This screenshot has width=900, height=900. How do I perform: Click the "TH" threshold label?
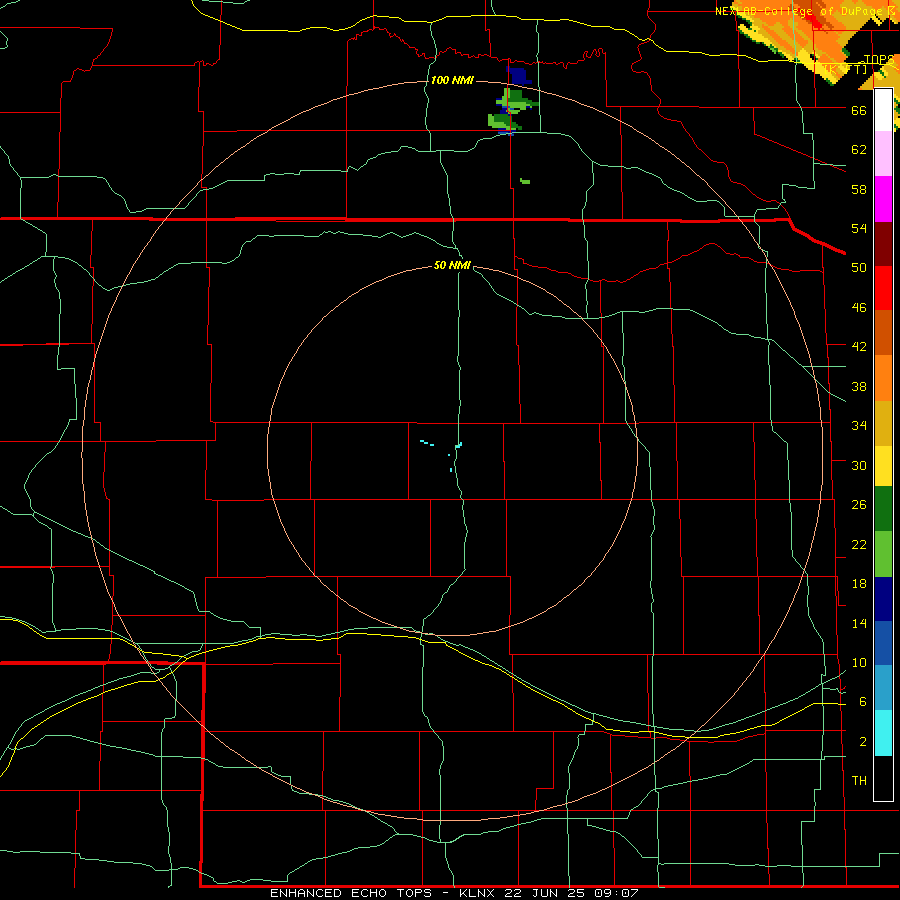(x=859, y=781)
